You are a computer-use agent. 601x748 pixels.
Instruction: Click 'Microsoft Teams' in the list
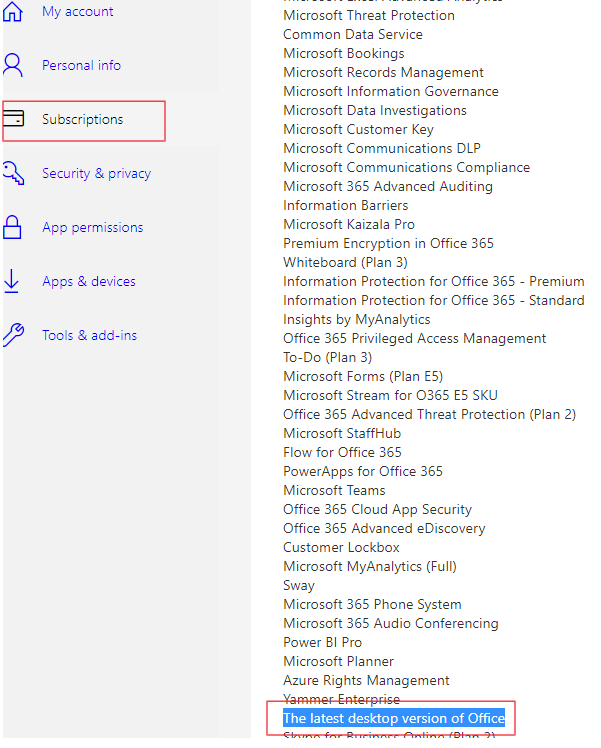(334, 491)
